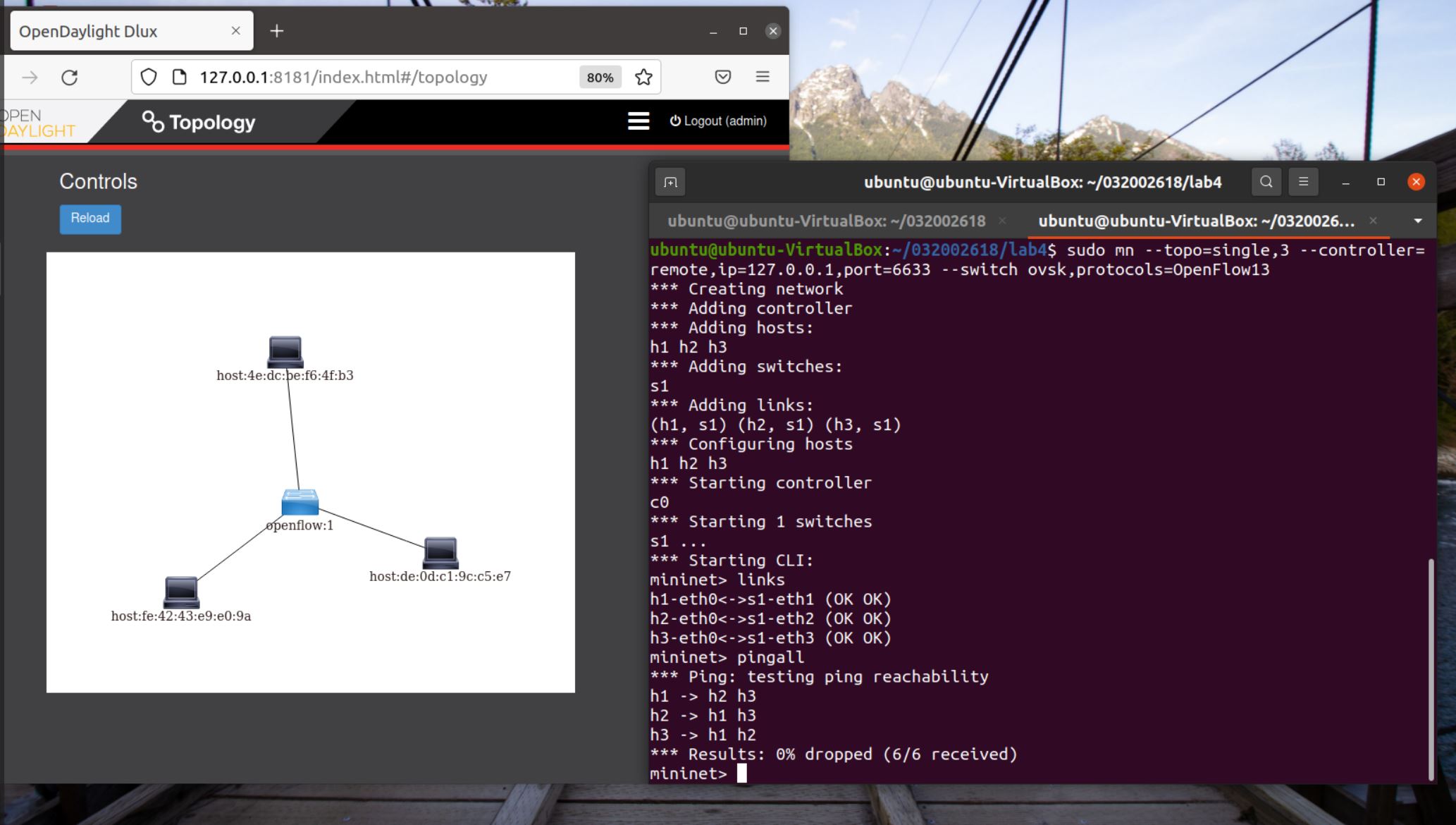Image resolution: width=1456 pixels, height=825 pixels.
Task: Bookmark this page with the star icon
Action: pos(643,77)
